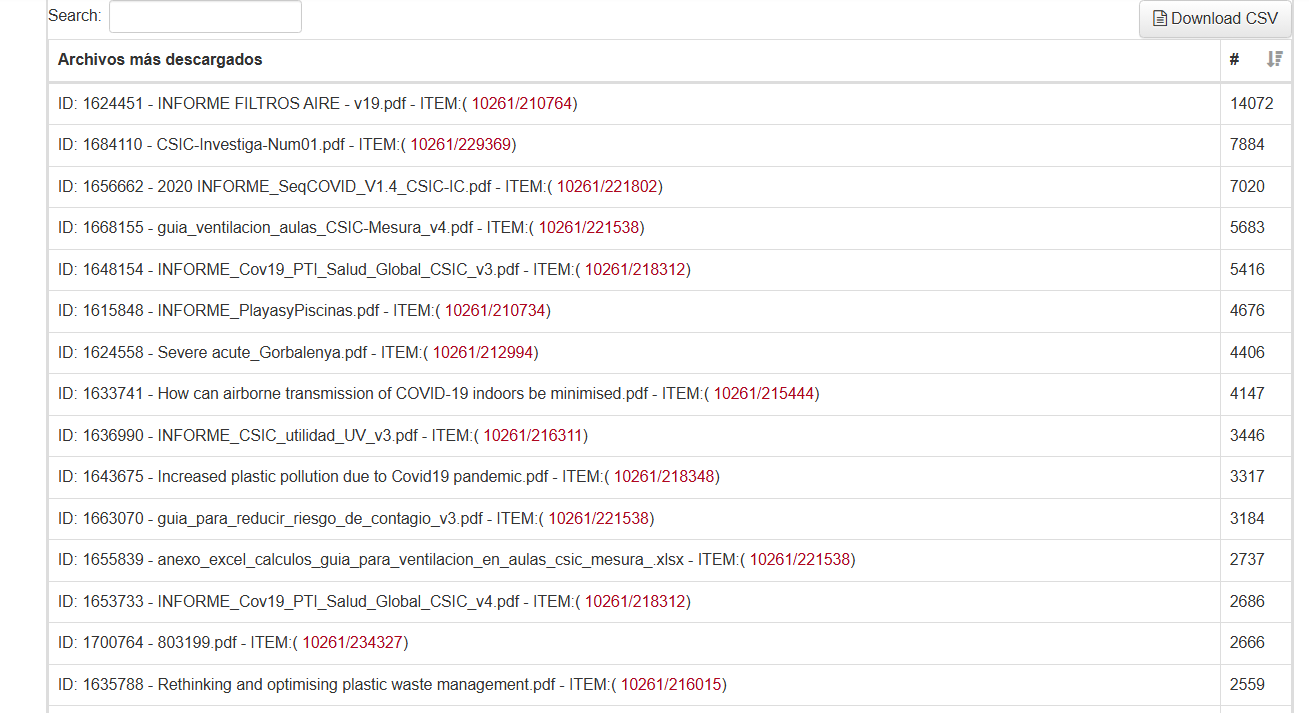Screen dimensions: 1309x713
Task: Open item link 10261/229369
Action: click(460, 145)
